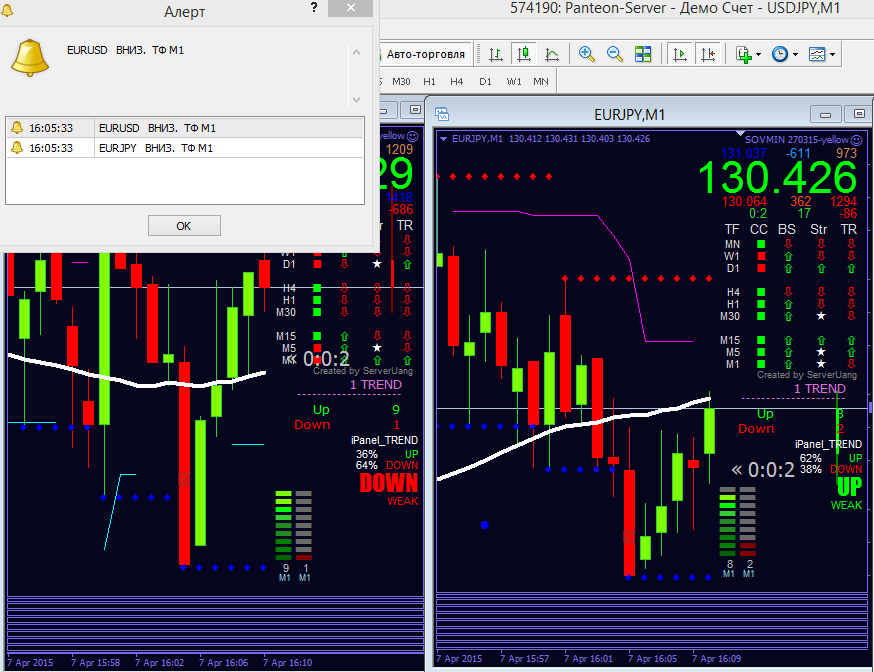Zoom out of the chart

pos(614,54)
